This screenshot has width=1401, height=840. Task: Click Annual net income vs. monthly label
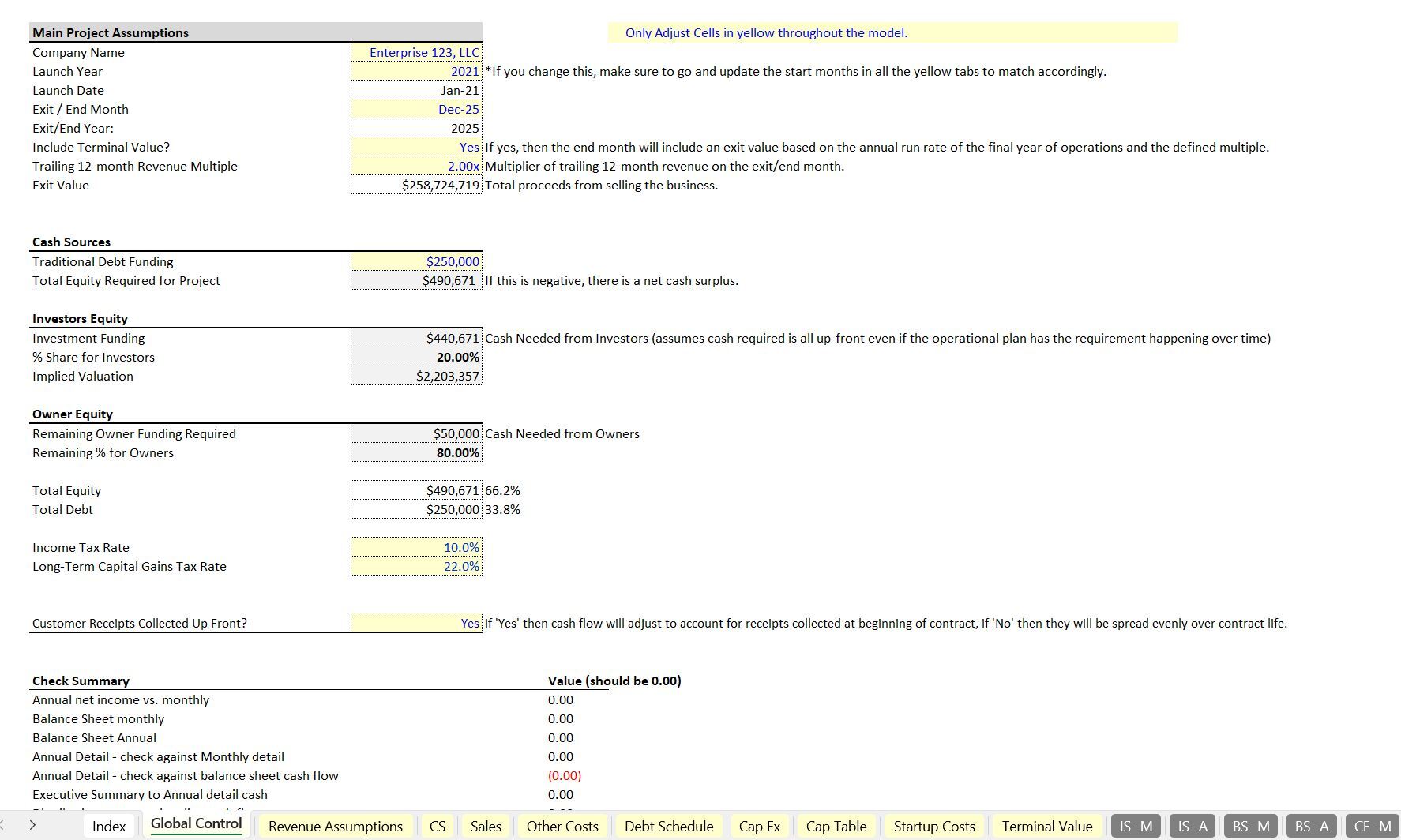[121, 699]
